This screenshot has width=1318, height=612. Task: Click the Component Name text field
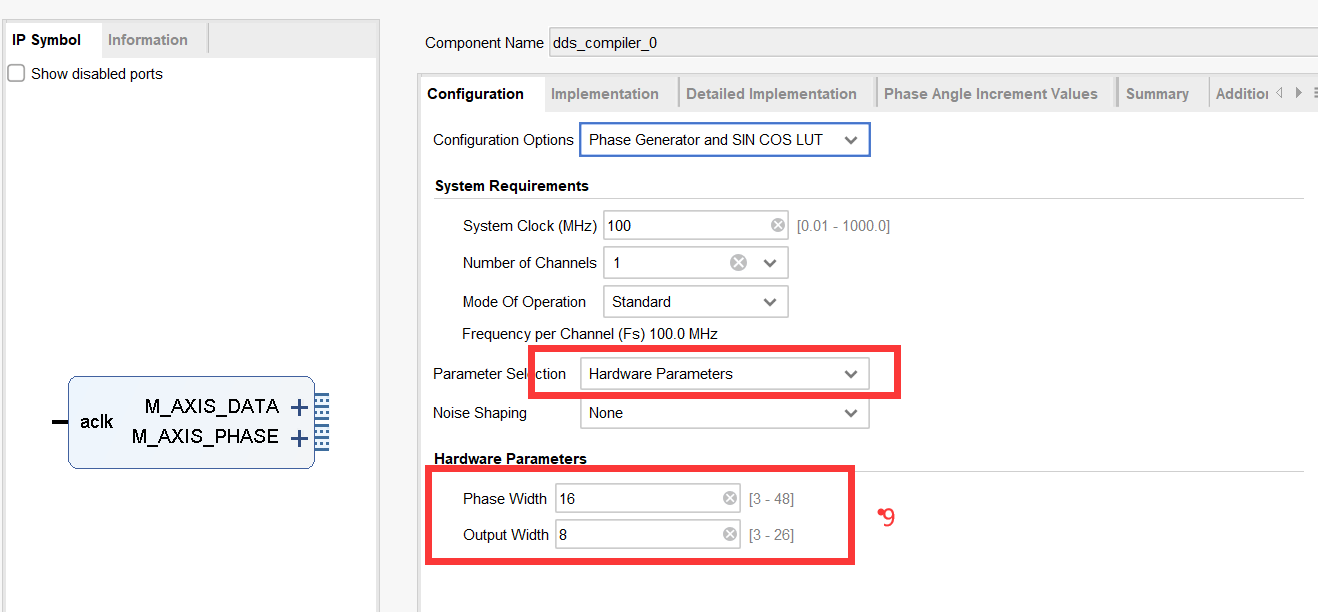930,43
